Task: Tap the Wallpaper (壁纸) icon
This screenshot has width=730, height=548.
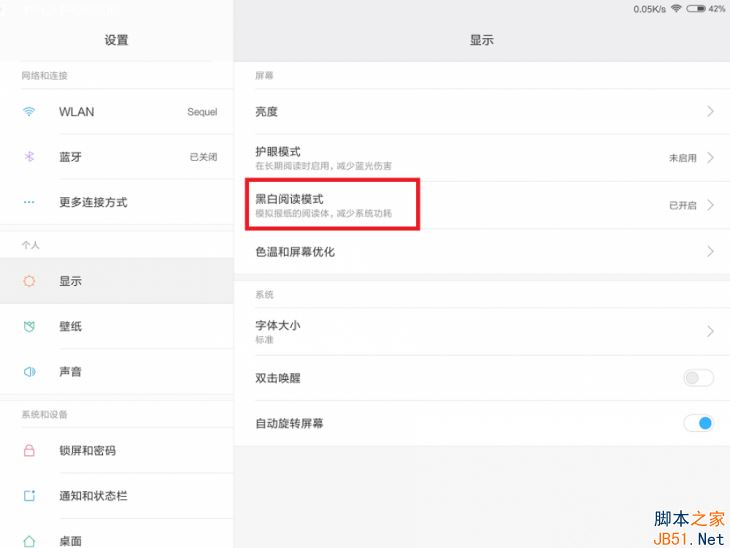Action: pyautogui.click(x=30, y=327)
